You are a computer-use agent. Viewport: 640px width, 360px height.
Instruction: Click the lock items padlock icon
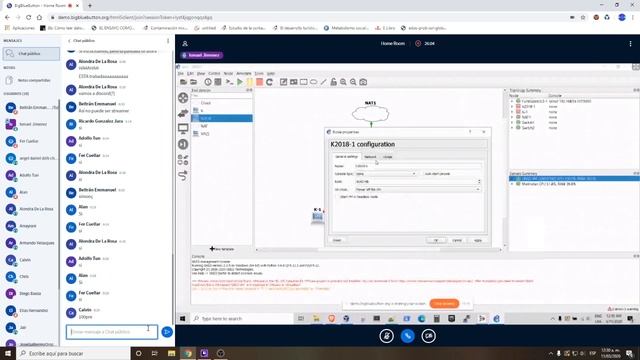tap(333, 82)
